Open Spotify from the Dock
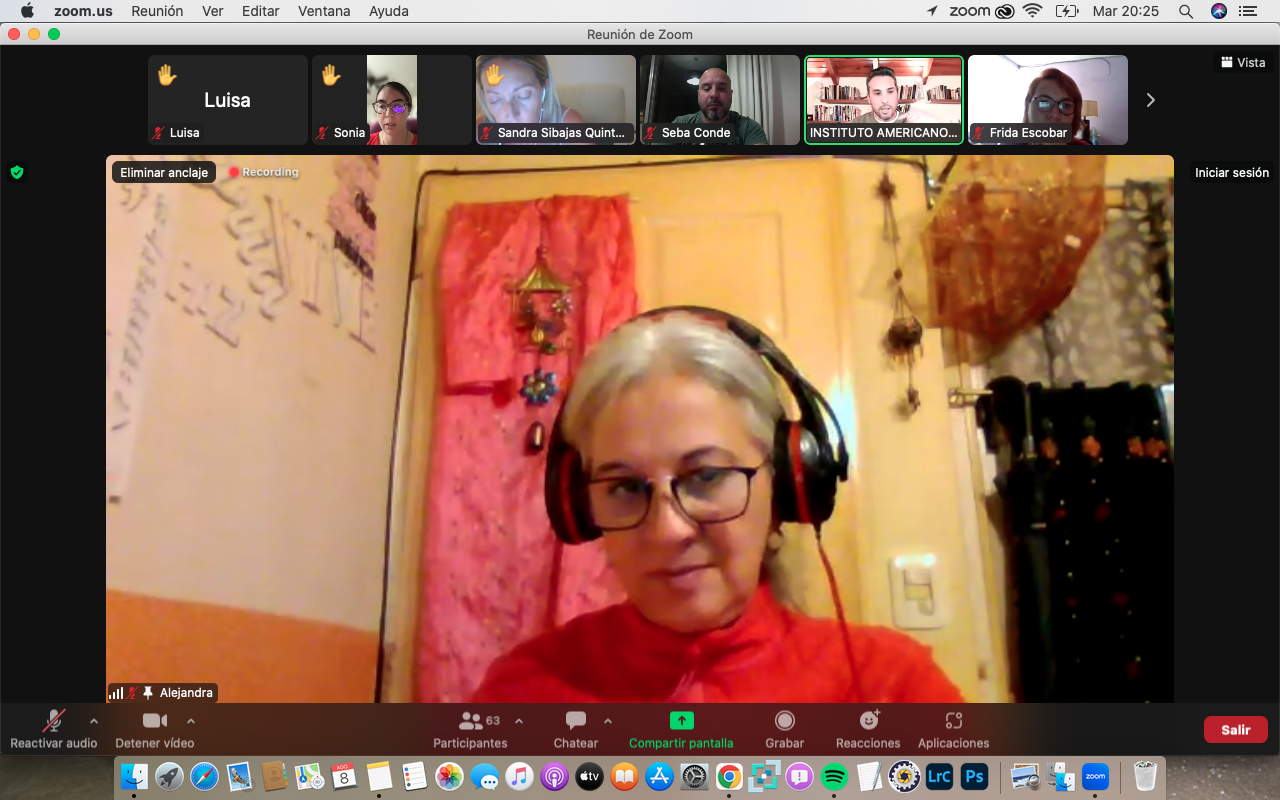This screenshot has width=1280, height=800. tap(834, 776)
